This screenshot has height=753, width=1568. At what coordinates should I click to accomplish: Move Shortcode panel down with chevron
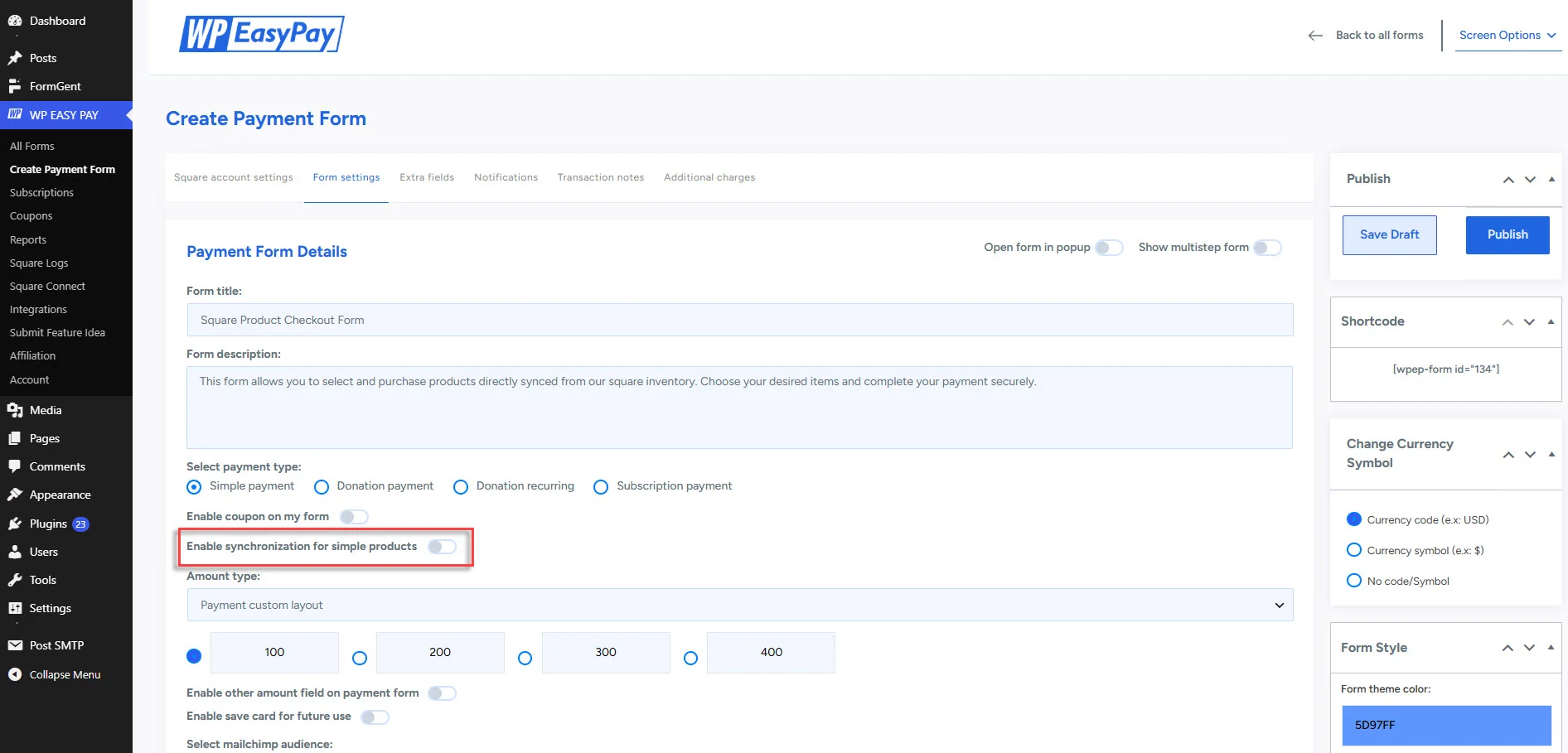pos(1529,322)
